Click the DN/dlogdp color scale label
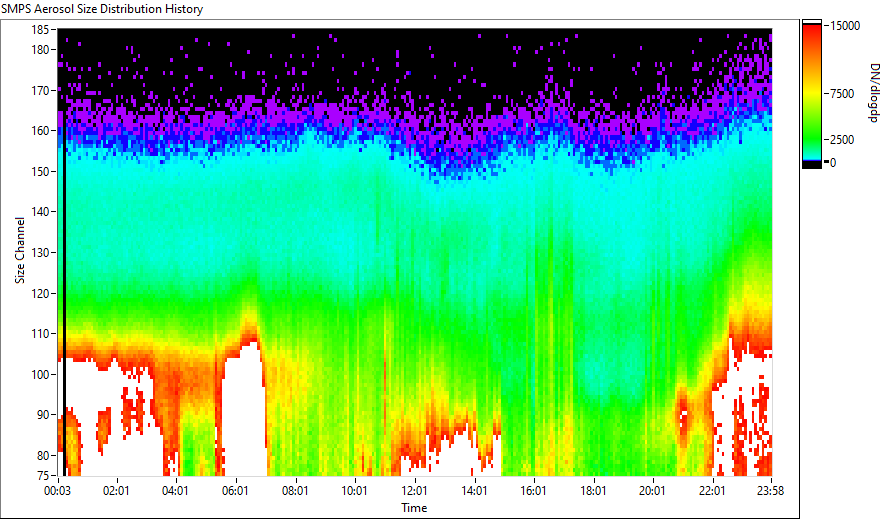 click(874, 92)
